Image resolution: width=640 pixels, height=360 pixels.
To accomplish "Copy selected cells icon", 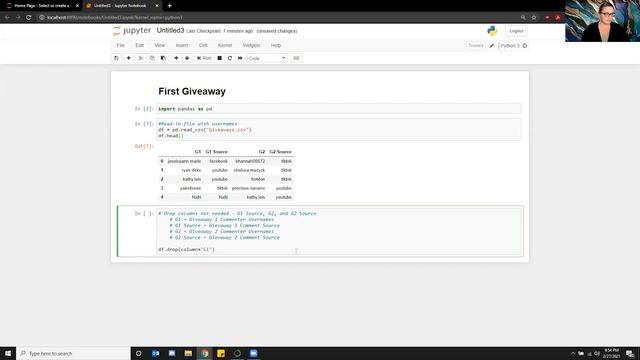I will point(152,58).
